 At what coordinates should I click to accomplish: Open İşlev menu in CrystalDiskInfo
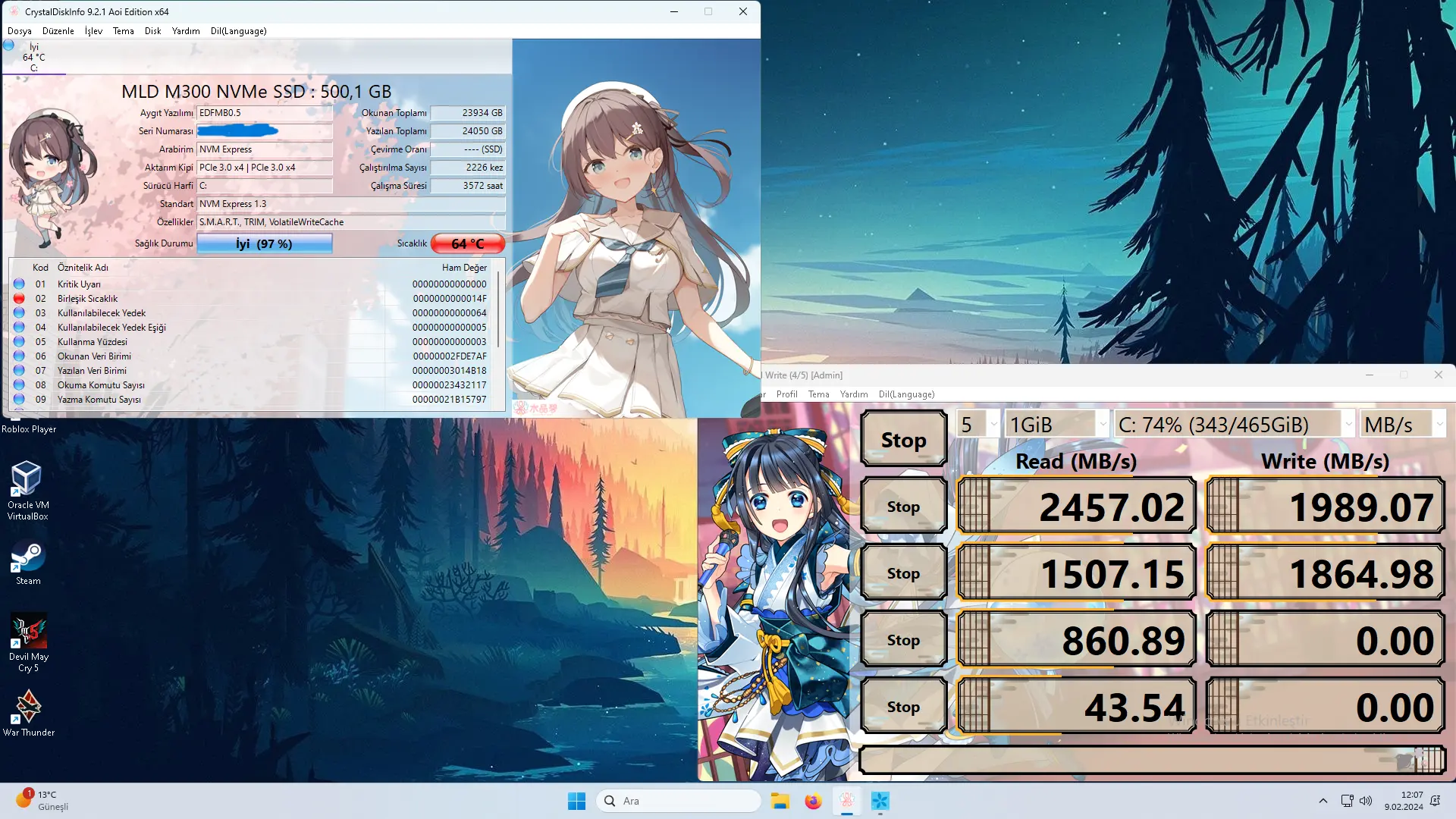point(93,31)
